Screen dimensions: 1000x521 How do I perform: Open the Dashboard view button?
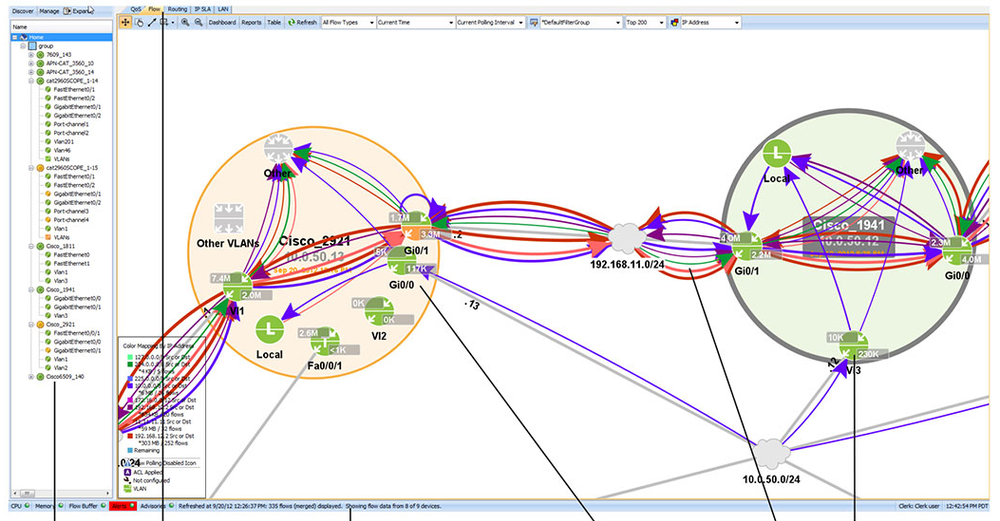(222, 22)
